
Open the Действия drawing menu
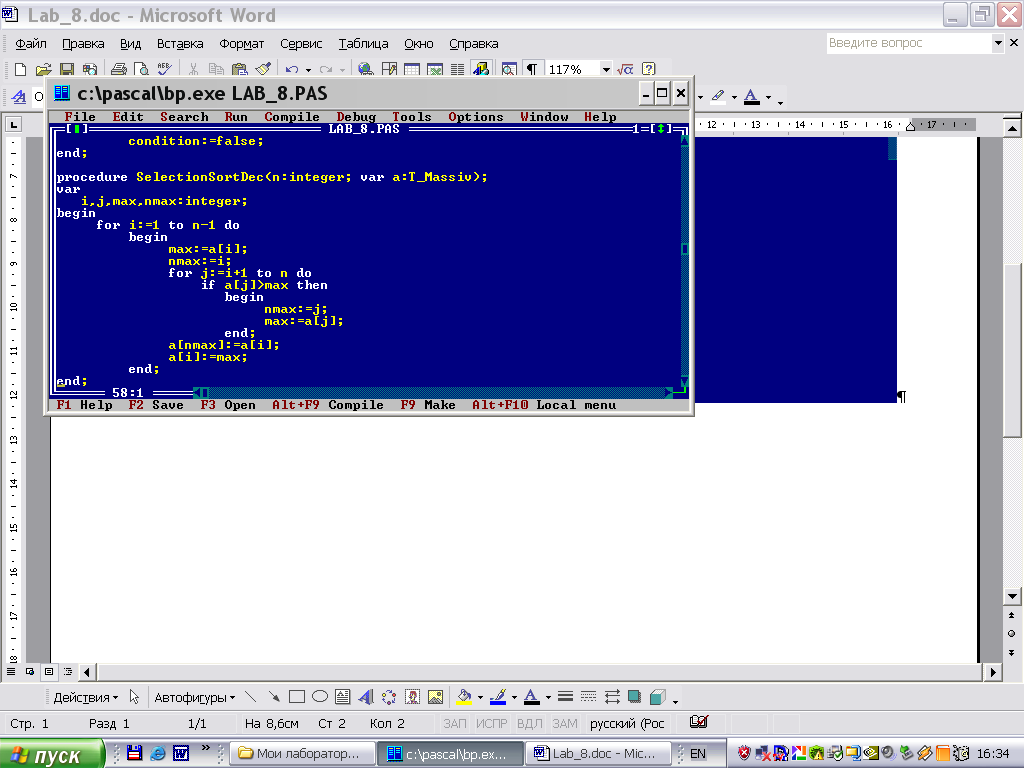coord(86,697)
